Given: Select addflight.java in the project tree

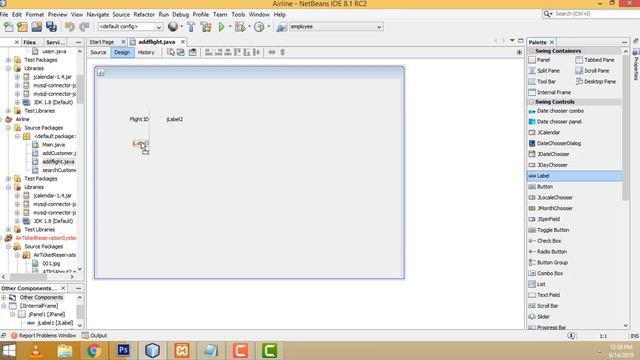Looking at the screenshot, I should (58, 162).
